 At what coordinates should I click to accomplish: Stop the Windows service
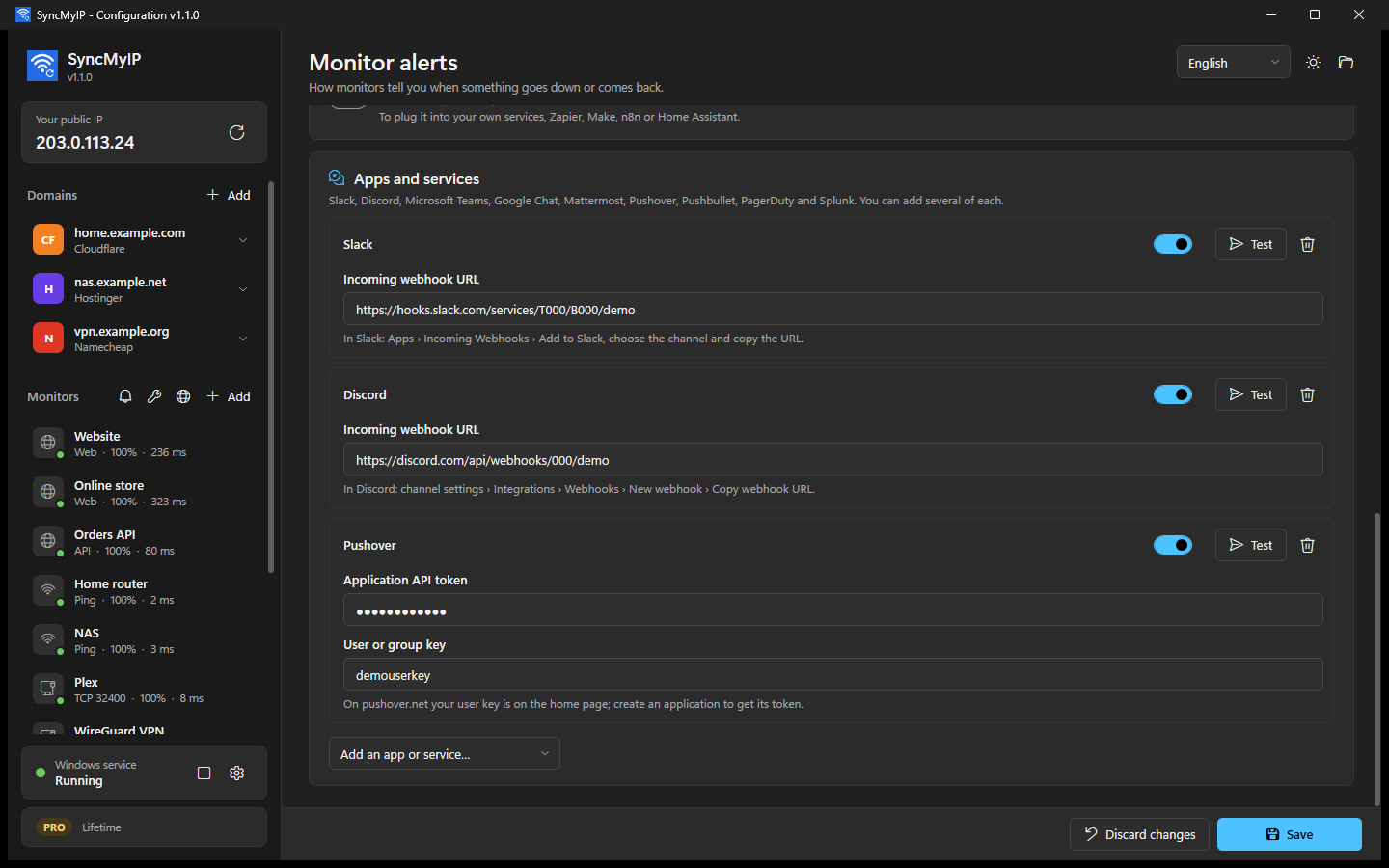click(204, 773)
